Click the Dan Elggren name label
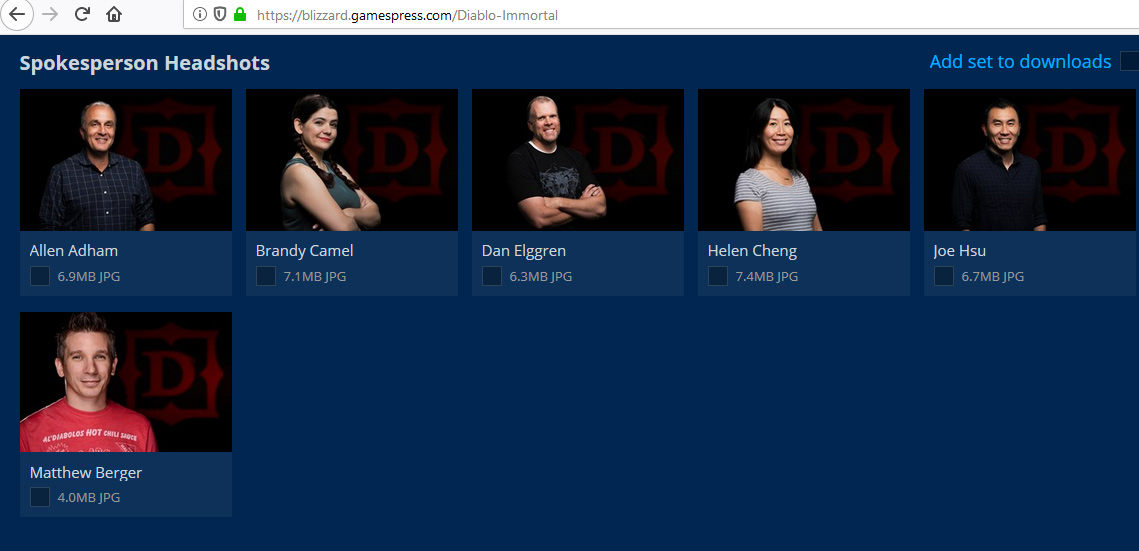This screenshot has width=1139, height=551. click(524, 251)
